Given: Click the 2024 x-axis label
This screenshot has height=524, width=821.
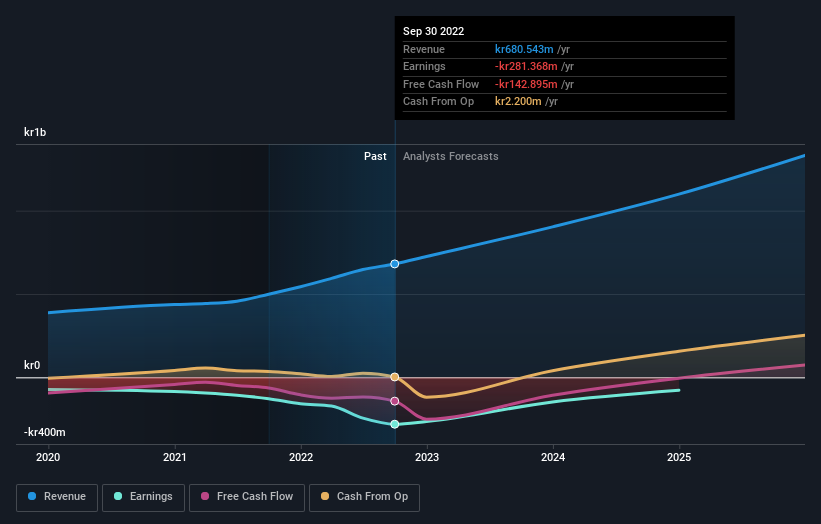Looking at the screenshot, I should pos(553,458).
